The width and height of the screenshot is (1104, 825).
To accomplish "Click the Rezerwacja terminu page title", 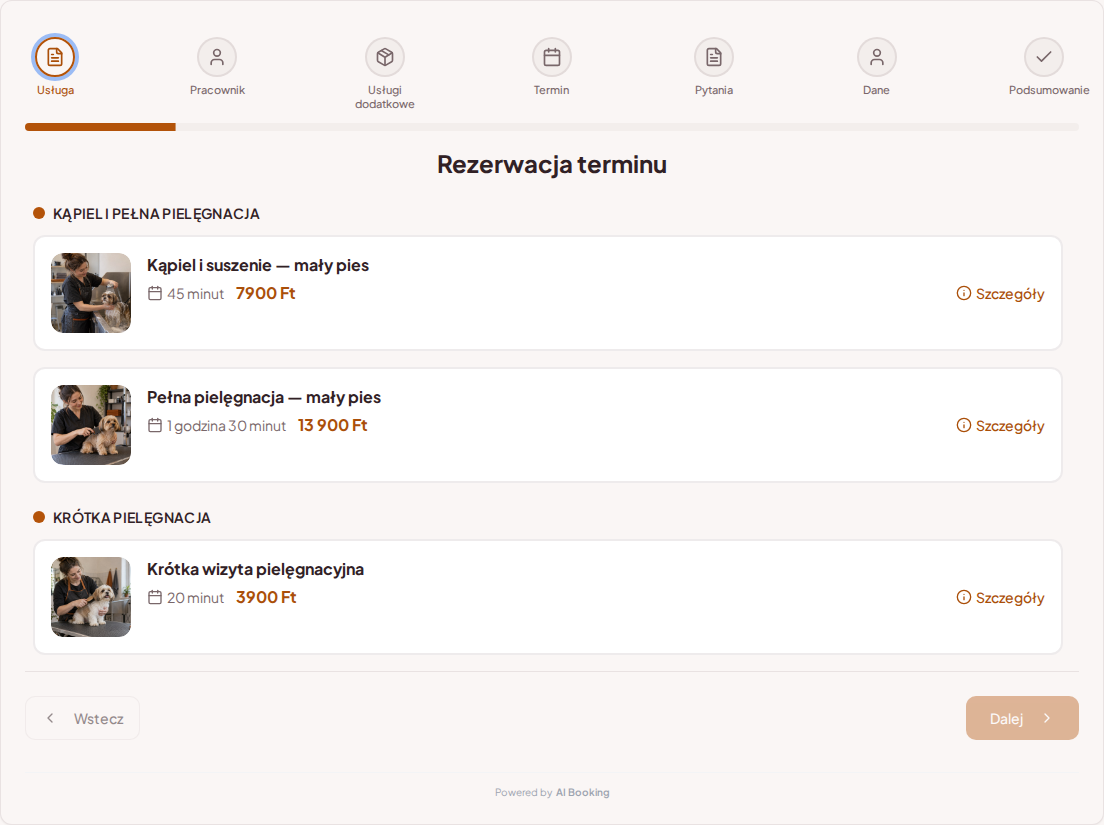I will click(x=552, y=164).
